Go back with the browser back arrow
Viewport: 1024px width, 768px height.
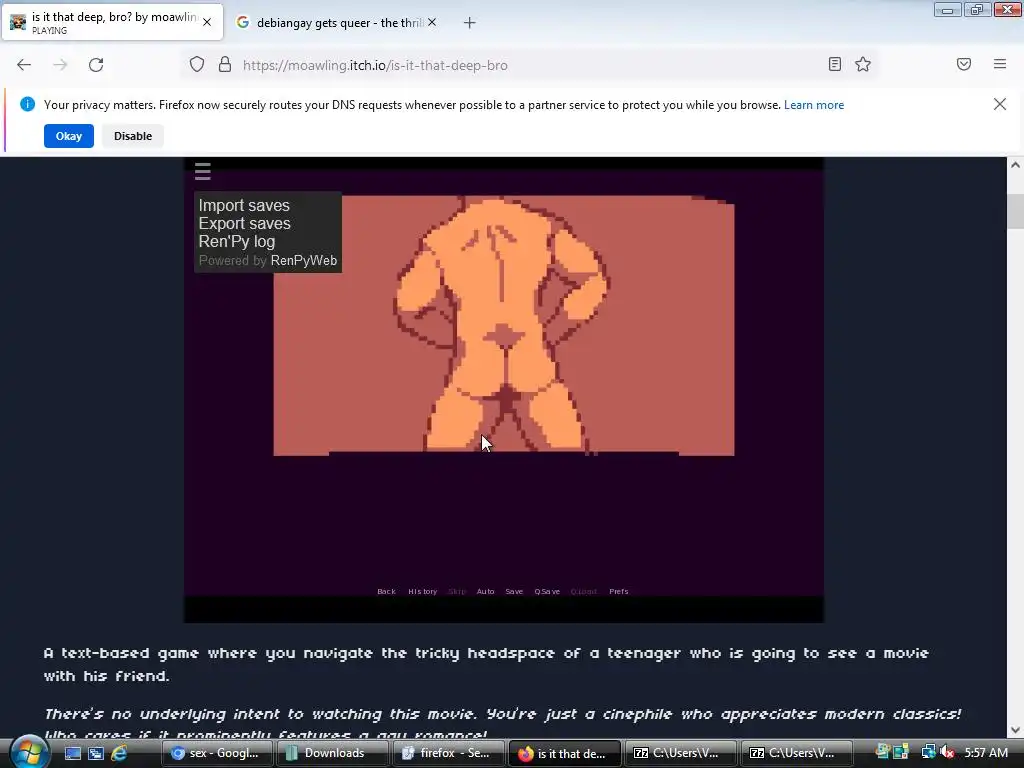(24, 65)
